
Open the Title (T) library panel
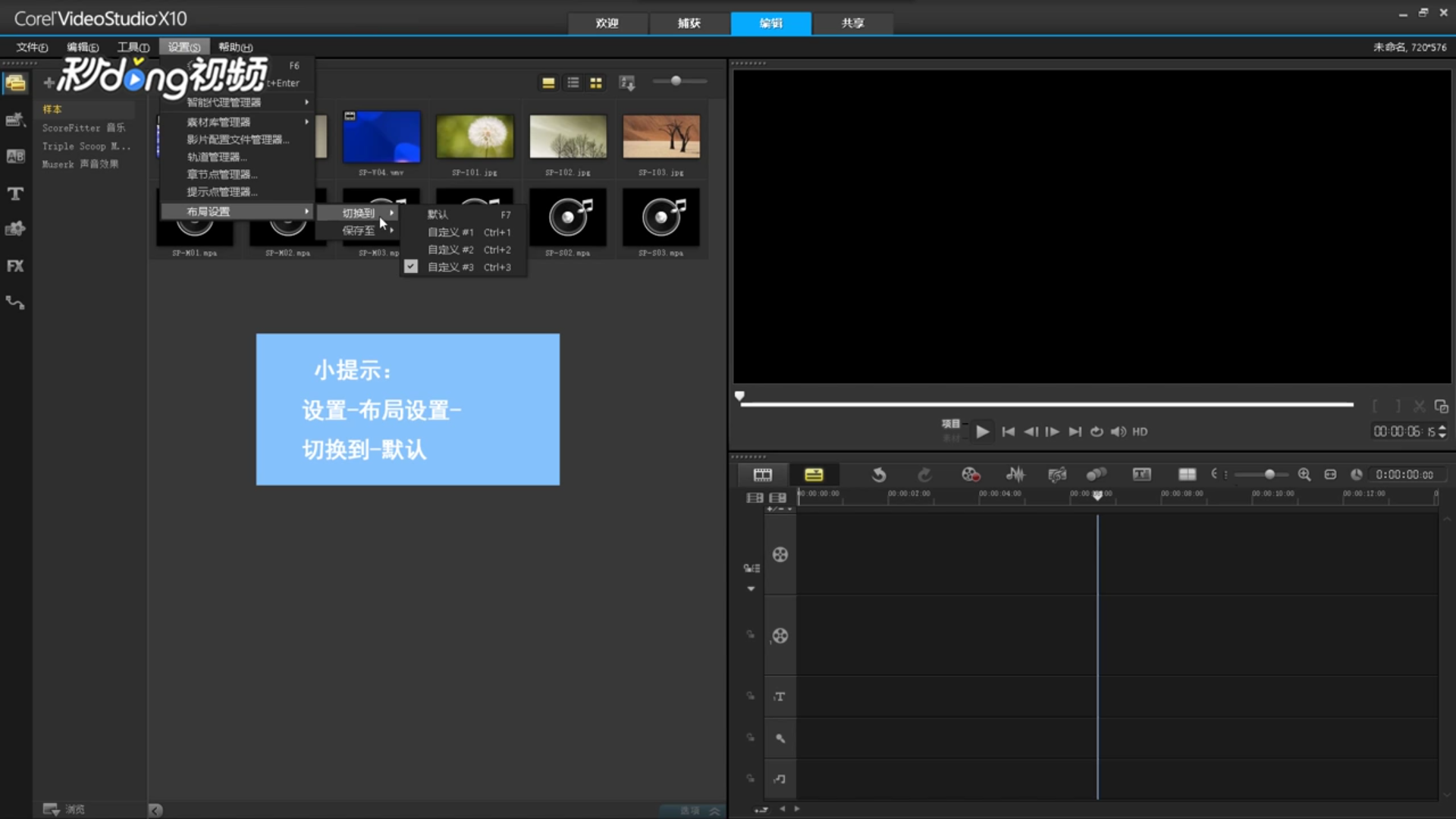[x=15, y=193]
